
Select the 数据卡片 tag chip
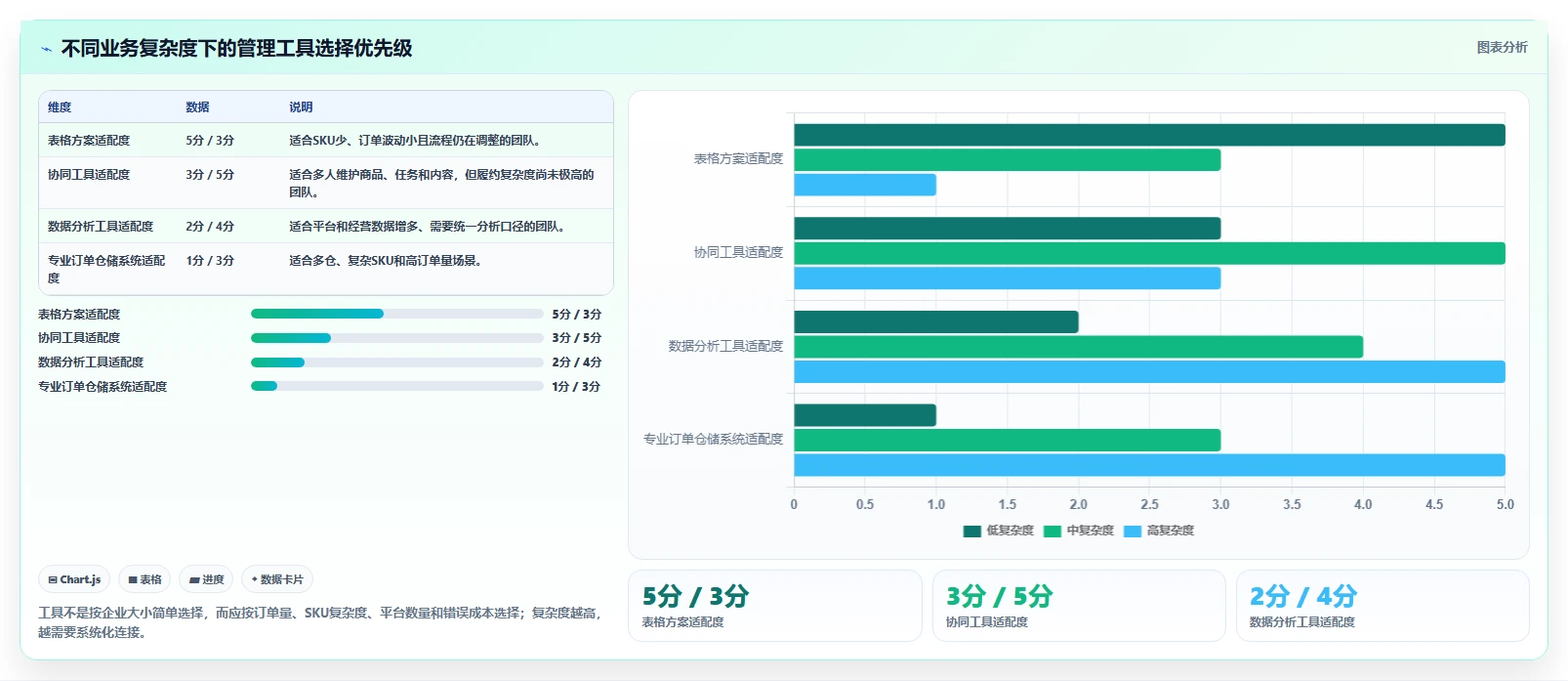tap(277, 579)
